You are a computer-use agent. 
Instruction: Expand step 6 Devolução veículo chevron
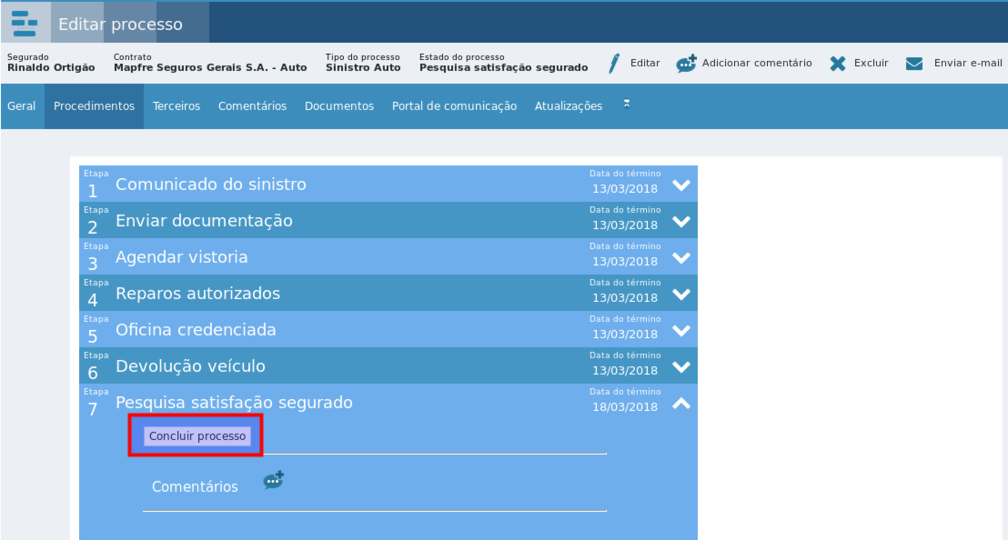681,366
